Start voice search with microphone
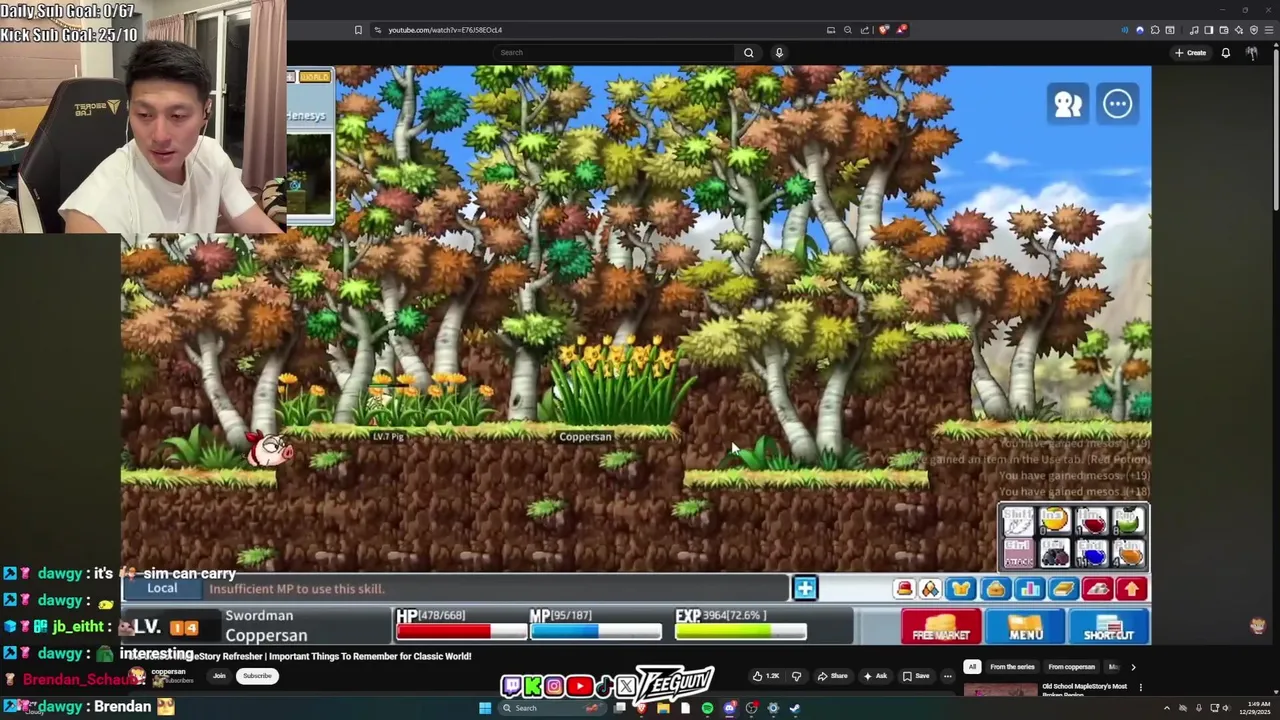This screenshot has height=720, width=1280. [779, 52]
